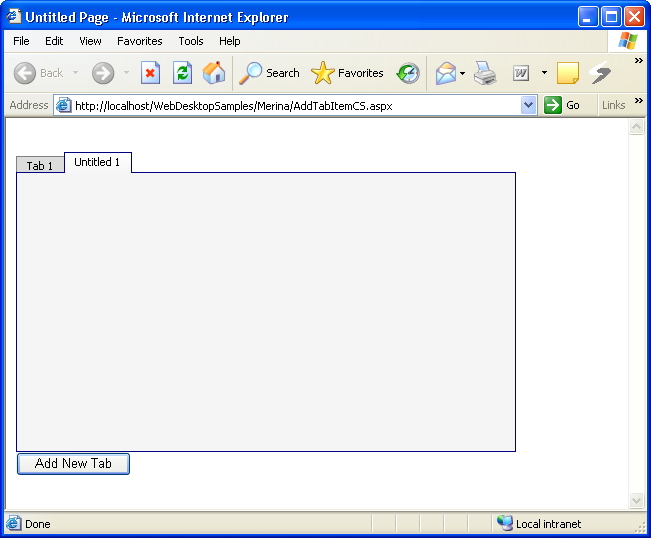Click the Edit with Word icon
Screen dimensions: 651x538
521,73
